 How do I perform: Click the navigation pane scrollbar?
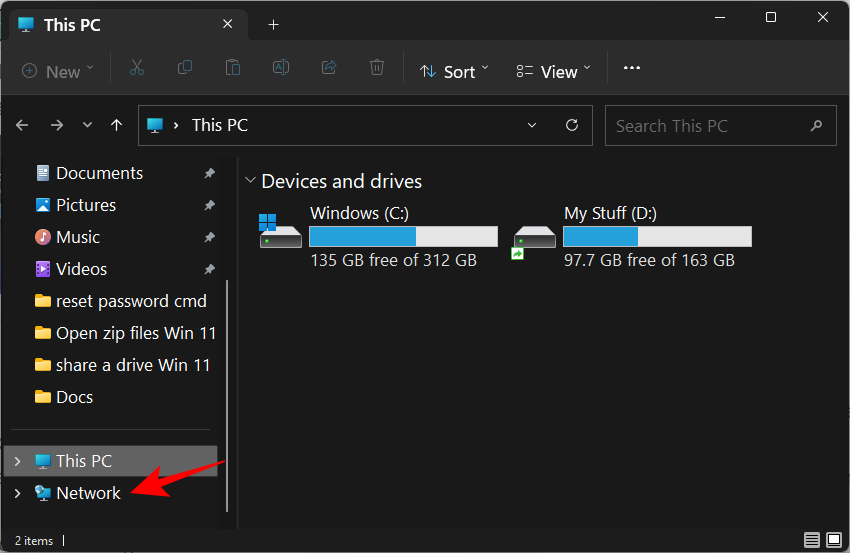point(227,396)
